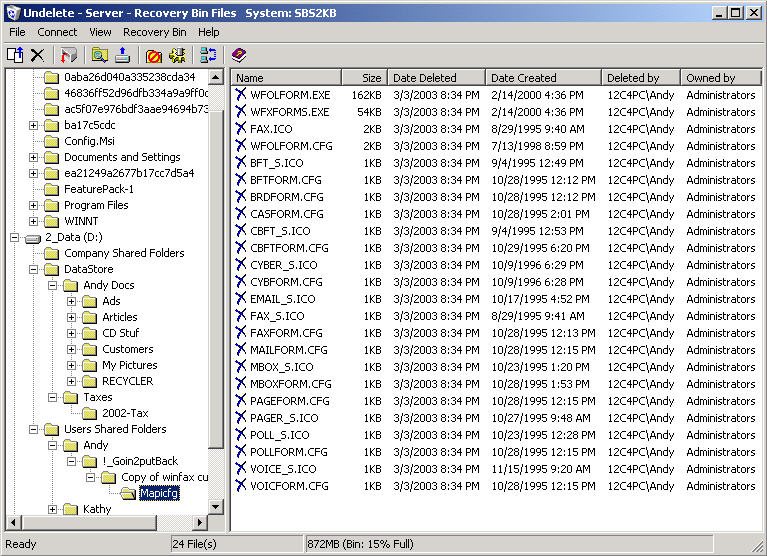Image resolution: width=767 pixels, height=556 pixels.
Task: Click the tree scrollbar down arrow
Action: click(216, 507)
